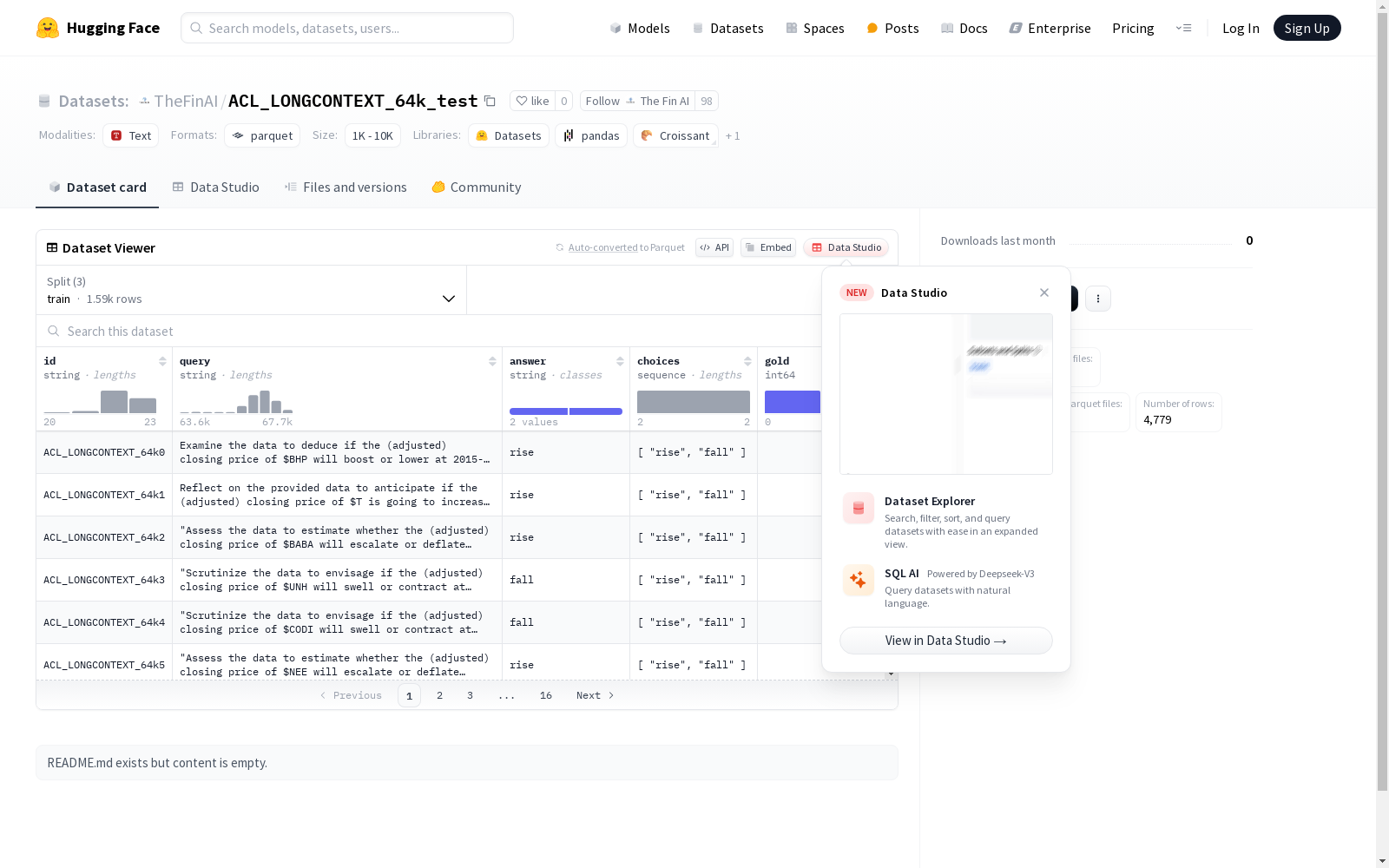The height and width of the screenshot is (868, 1389).
Task: Click the fall answer in row 64k4
Action: [522, 622]
